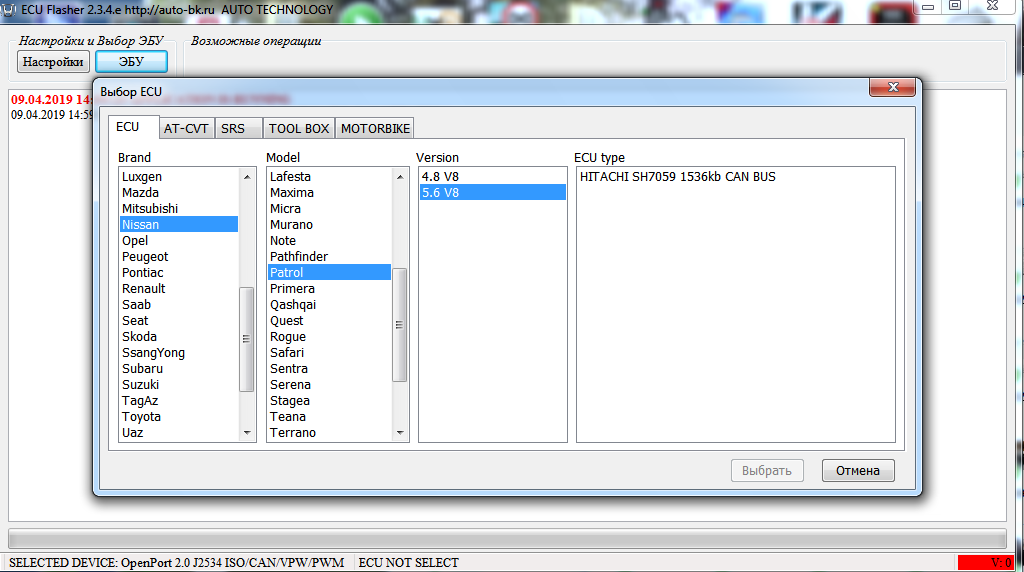The image size is (1024, 572).
Task: Select Nissan brand
Action: coord(178,225)
